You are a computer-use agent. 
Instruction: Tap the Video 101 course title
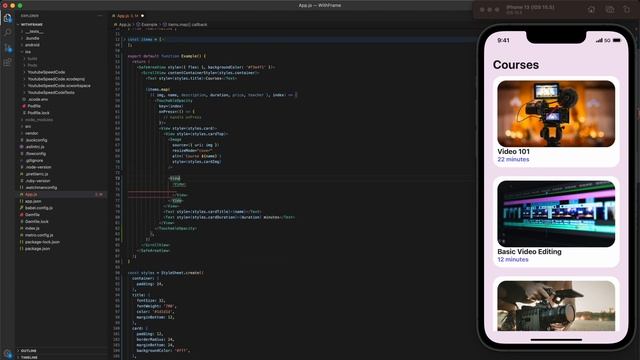513,151
